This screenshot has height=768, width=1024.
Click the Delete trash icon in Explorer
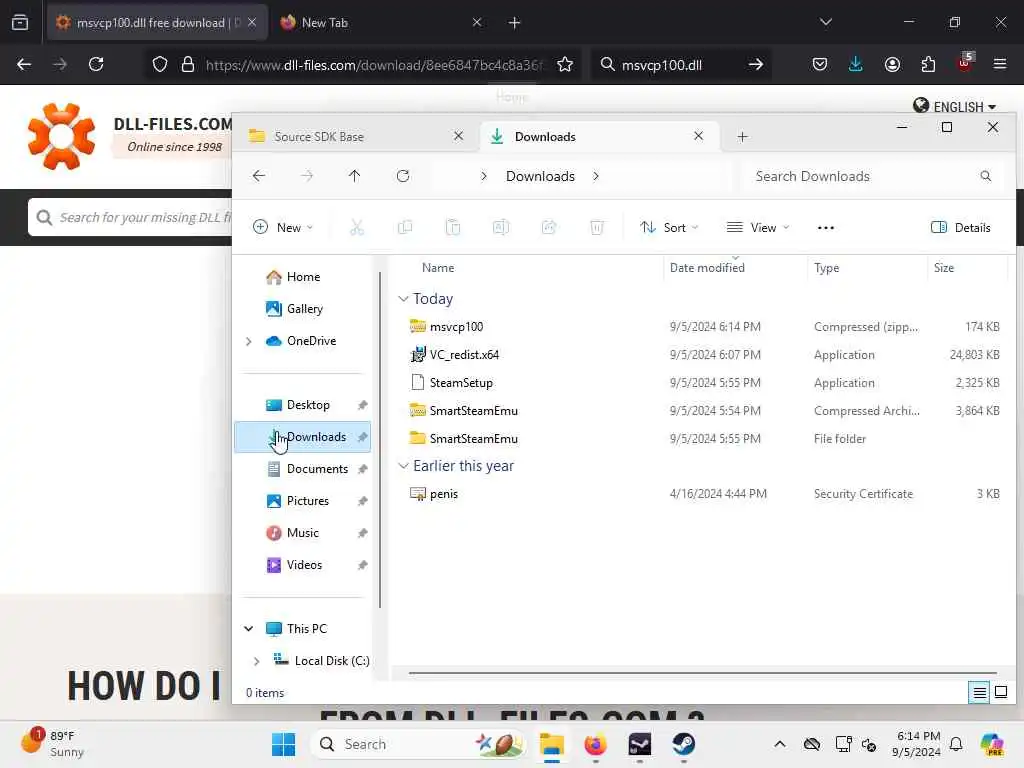[596, 227]
